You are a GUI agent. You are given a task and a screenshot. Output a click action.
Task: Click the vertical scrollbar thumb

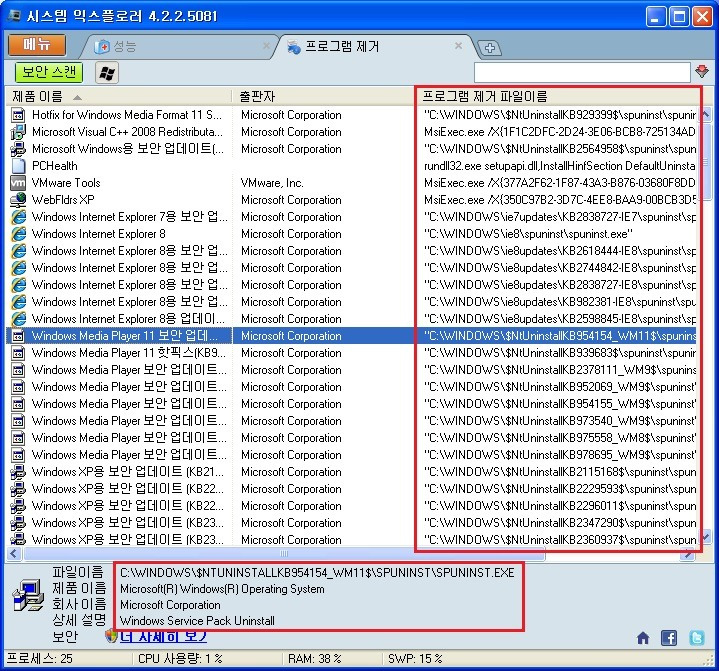coord(705,161)
